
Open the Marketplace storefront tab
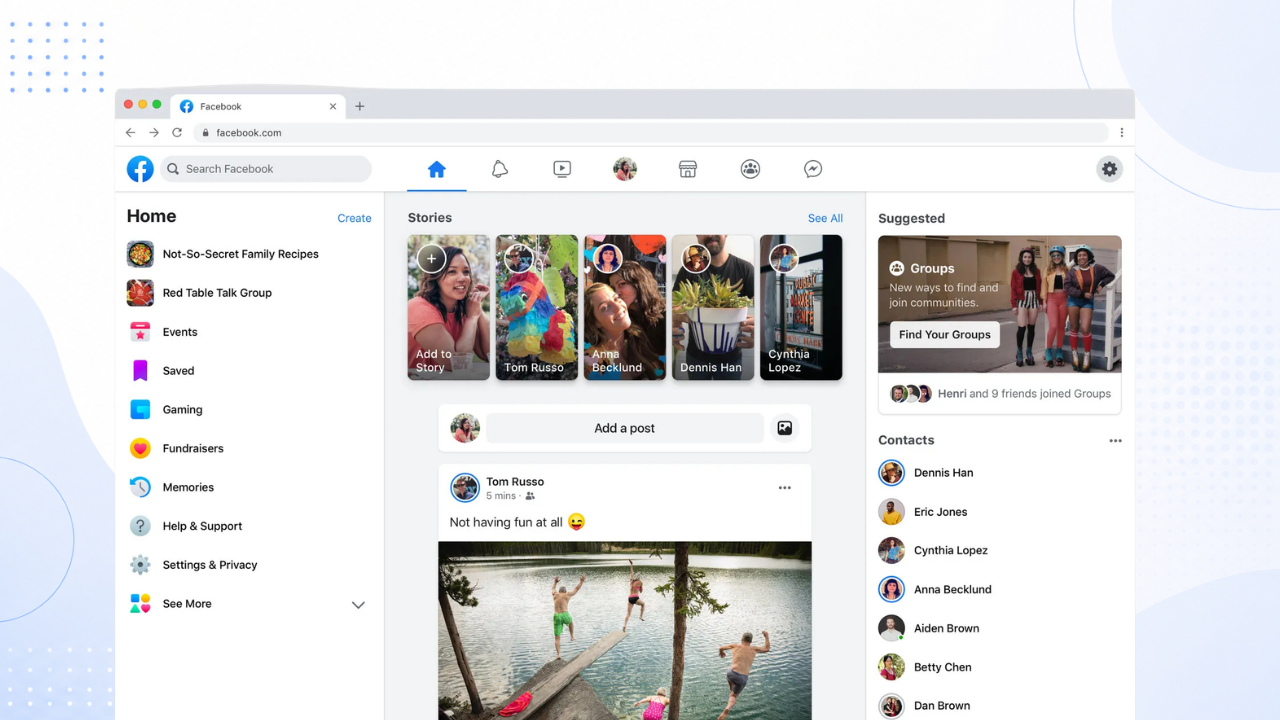click(x=688, y=170)
